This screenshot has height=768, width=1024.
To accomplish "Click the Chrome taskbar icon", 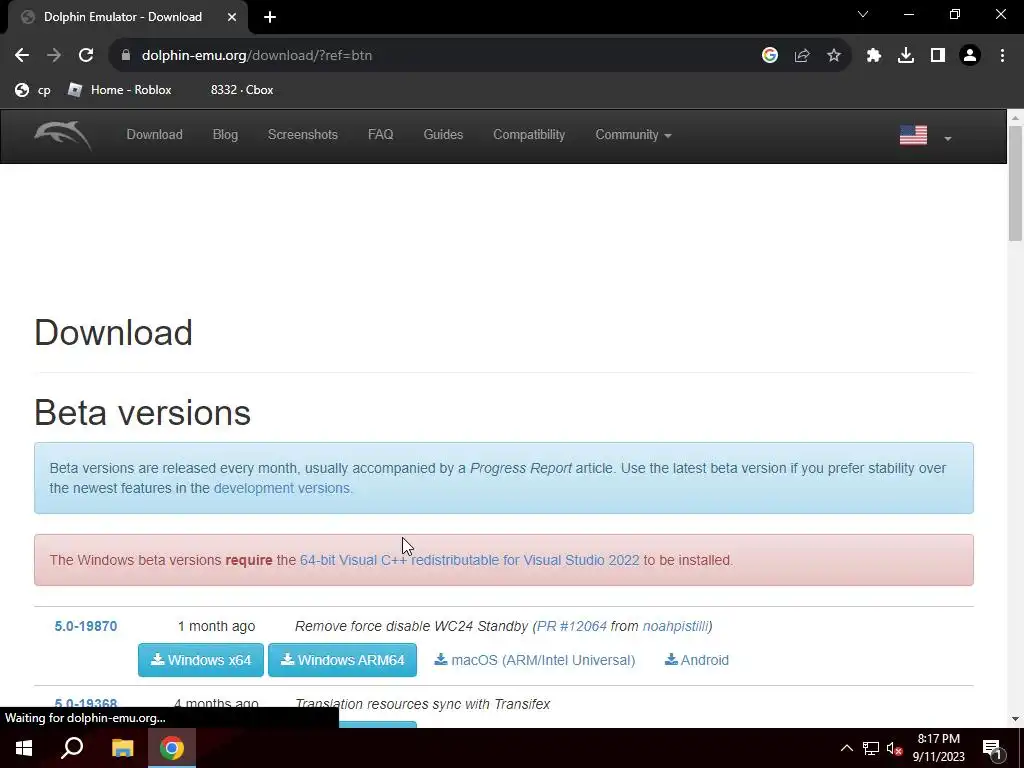I will (172, 748).
